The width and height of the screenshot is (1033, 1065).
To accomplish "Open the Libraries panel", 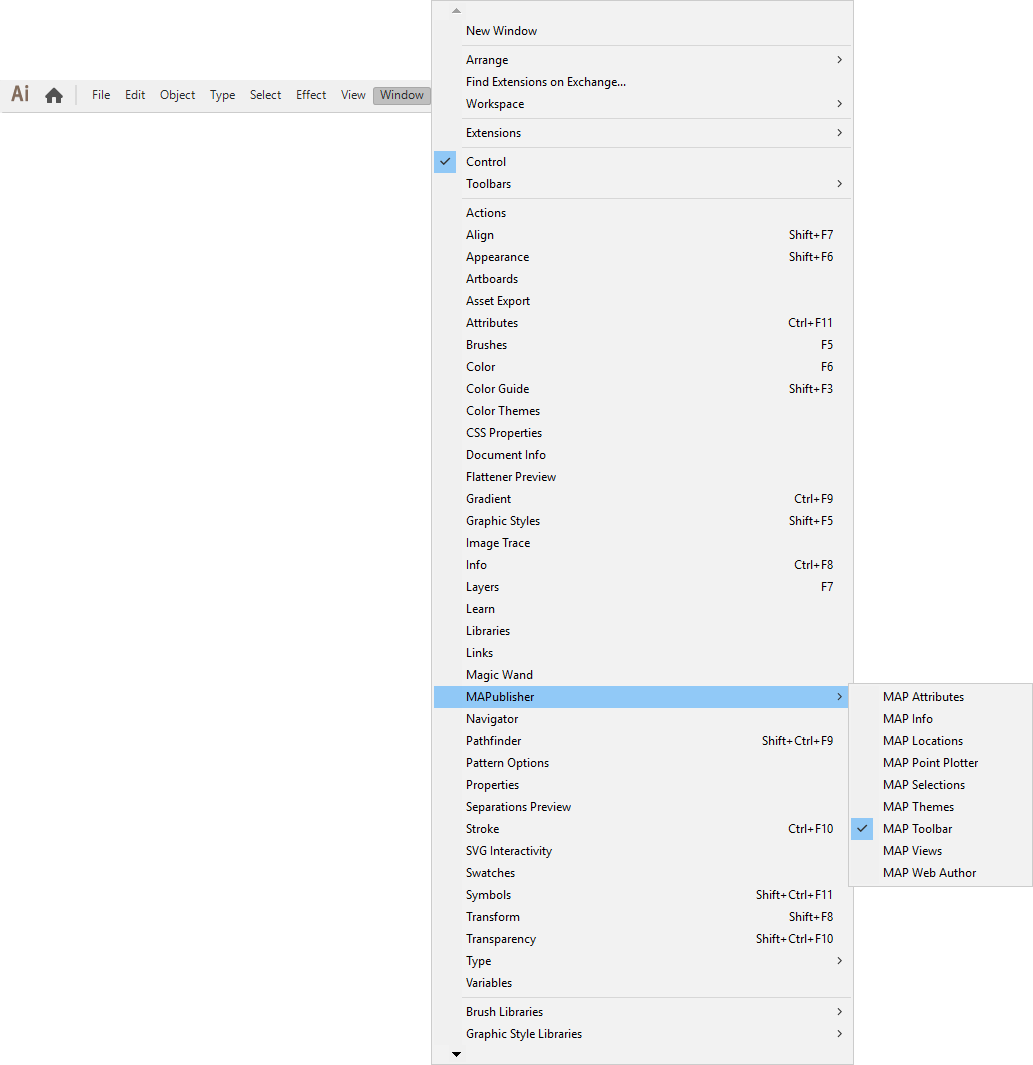I will pyautogui.click(x=642, y=631).
